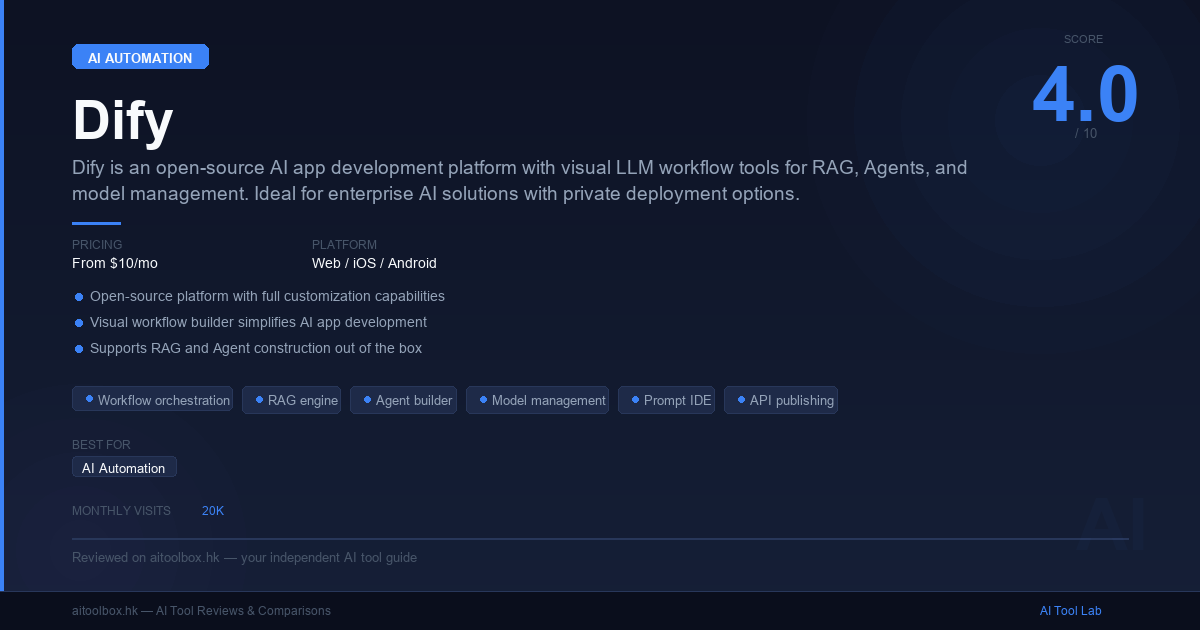Click the AI AUTOMATION category badge
1200x630 pixels.
[x=140, y=57]
